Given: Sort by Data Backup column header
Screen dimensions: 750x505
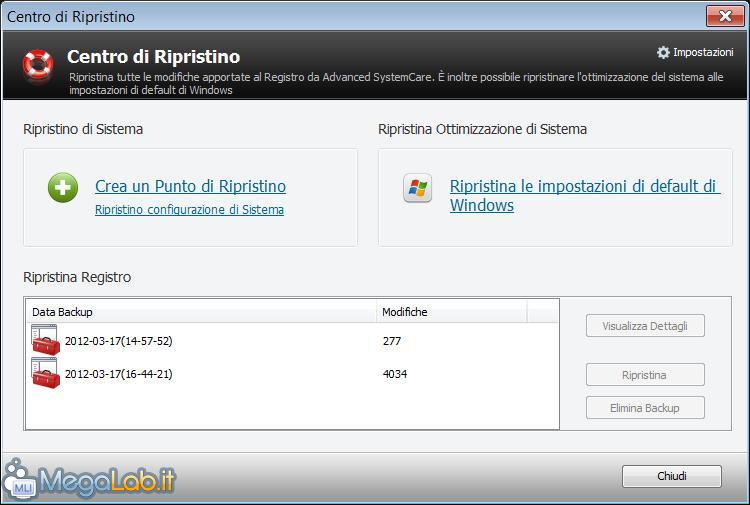Looking at the screenshot, I should click(x=200, y=312).
